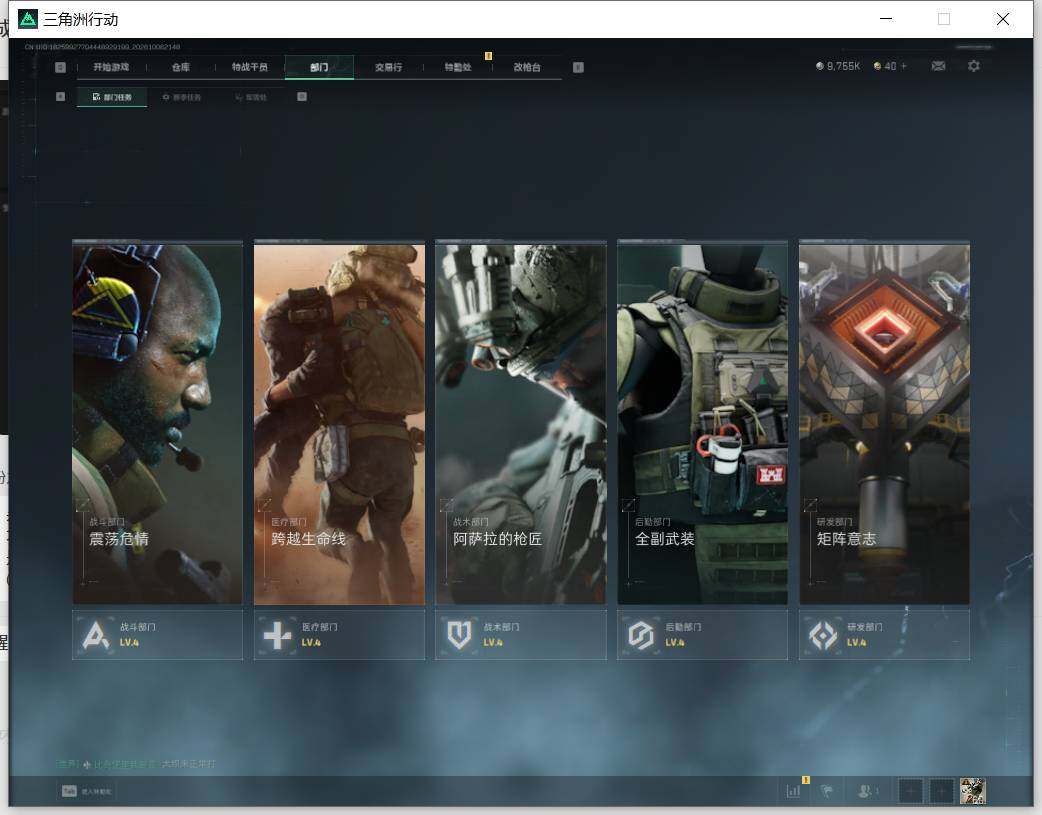Open the mail inbox envelope icon

pos(938,66)
